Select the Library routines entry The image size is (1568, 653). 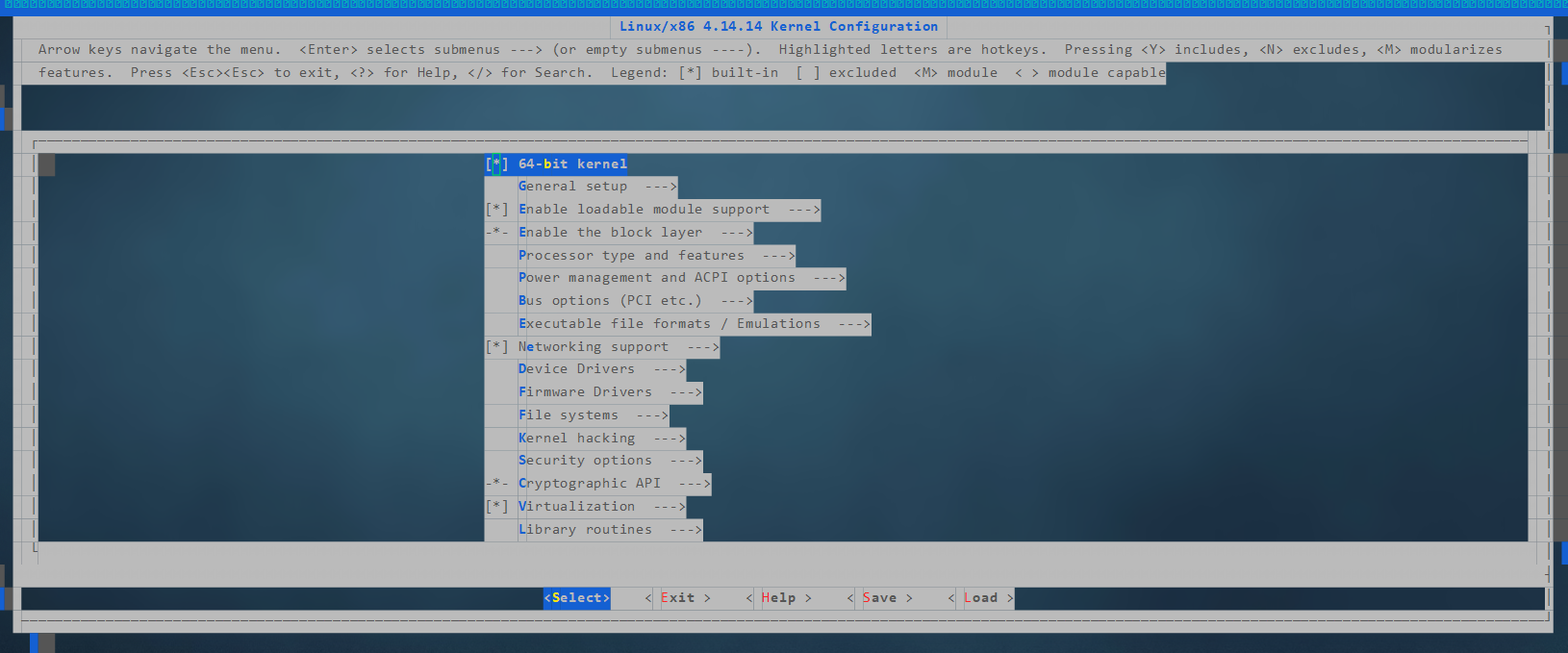(611, 530)
